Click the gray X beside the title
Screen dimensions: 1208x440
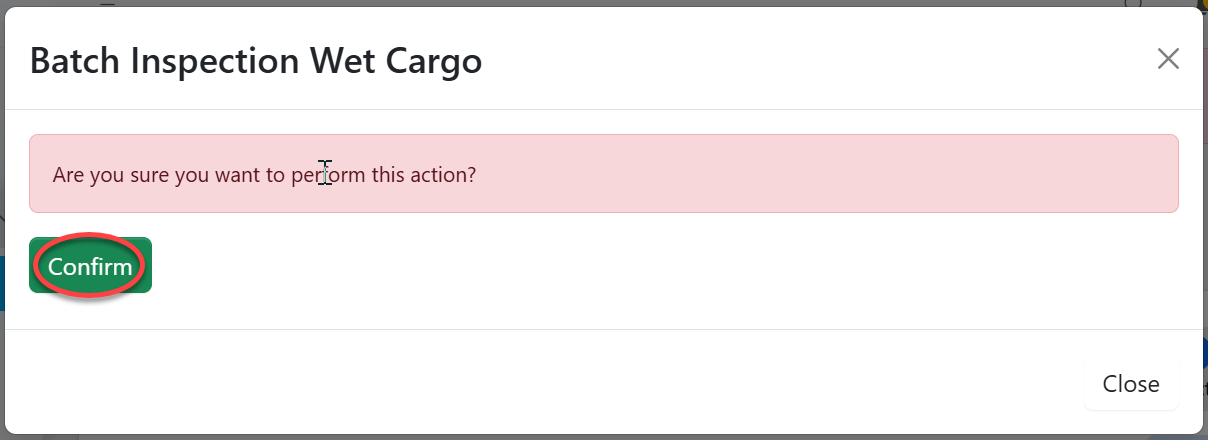(x=1167, y=59)
